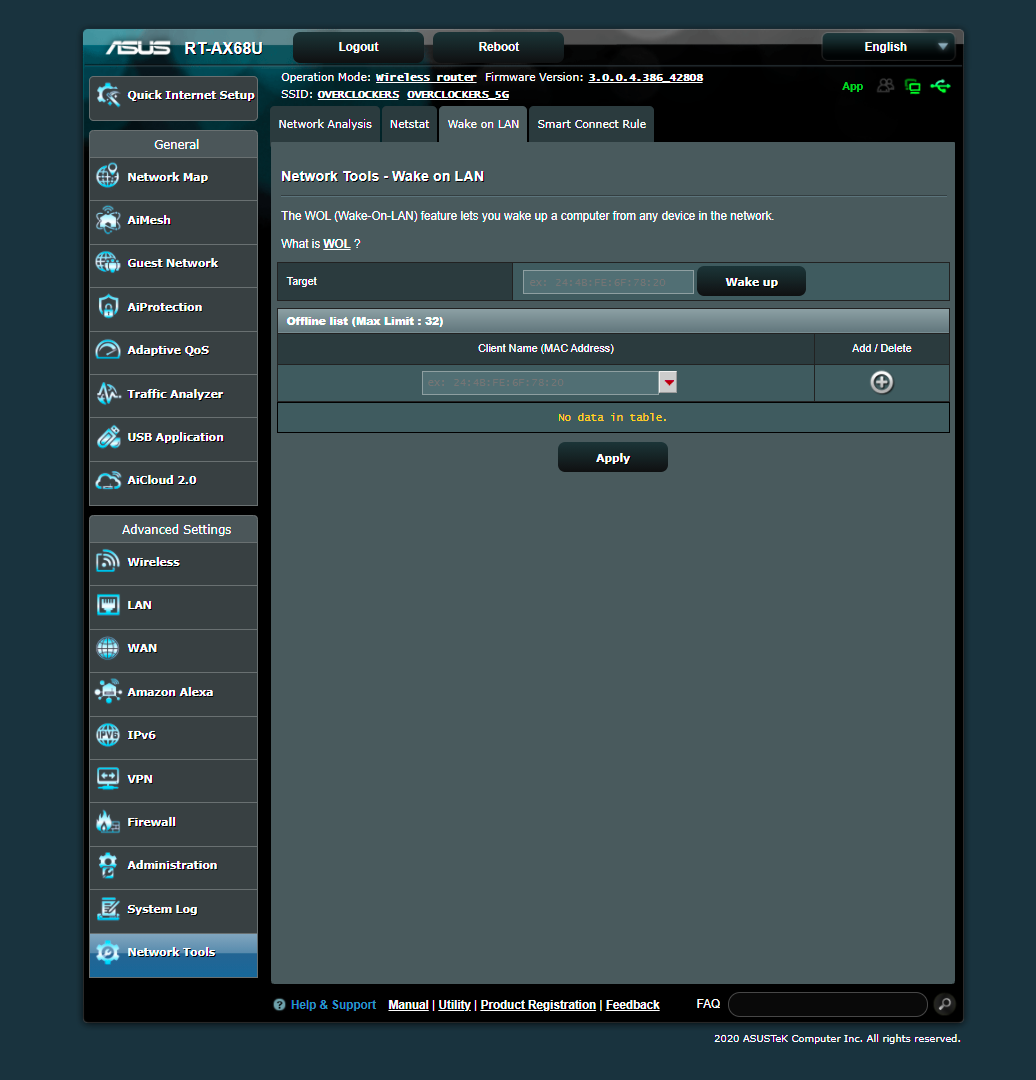Click the Traffic Analyzer icon
Image resolution: width=1036 pixels, height=1080 pixels.
tap(108, 393)
